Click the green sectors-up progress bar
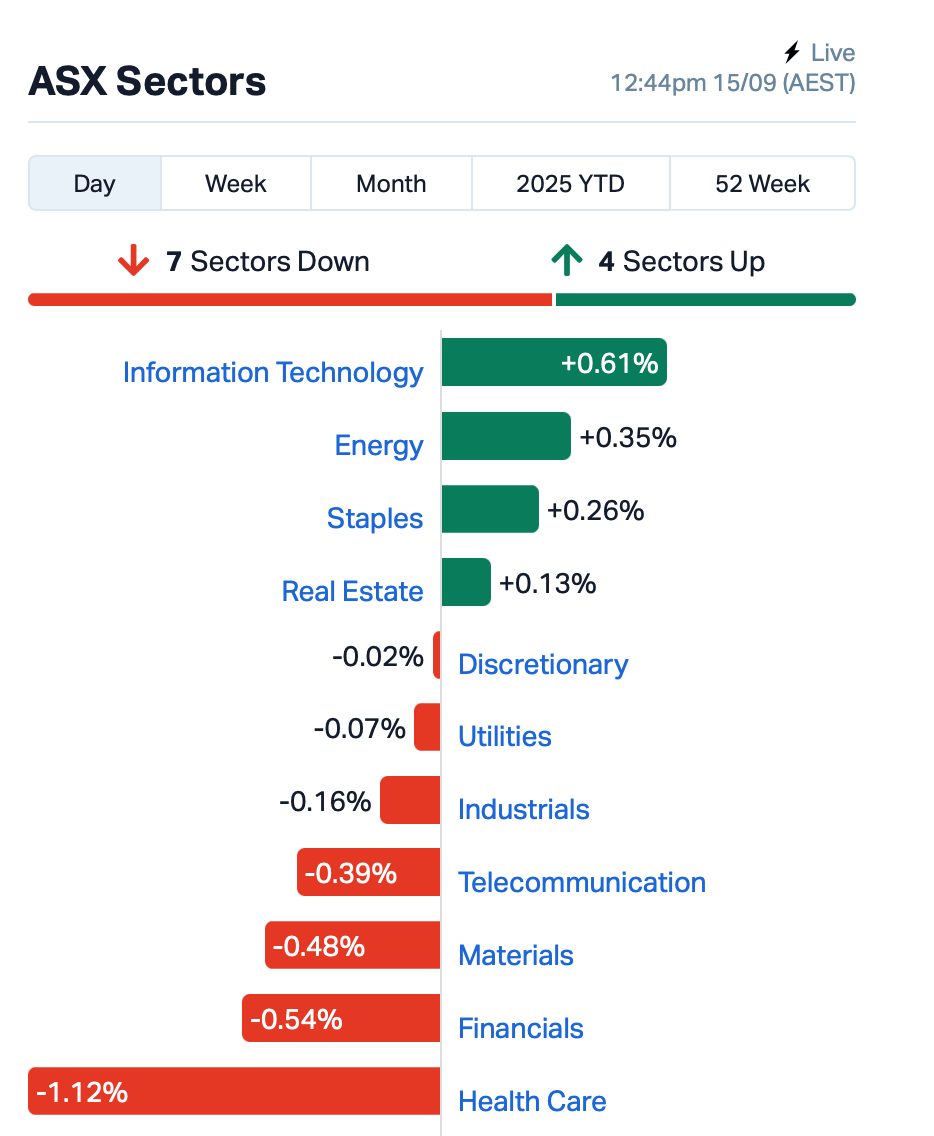Screen dimensions: 934x1136 pos(705,299)
